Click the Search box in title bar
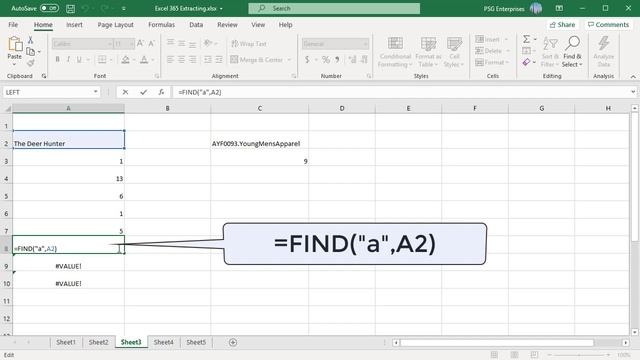The height and width of the screenshot is (360, 640). point(334,8)
